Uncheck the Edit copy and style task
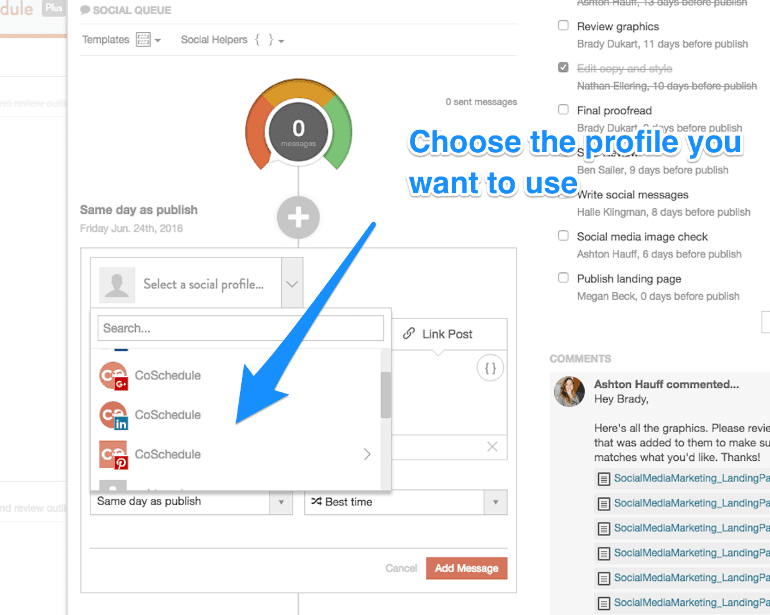The width and height of the screenshot is (770, 615). pyautogui.click(x=563, y=67)
